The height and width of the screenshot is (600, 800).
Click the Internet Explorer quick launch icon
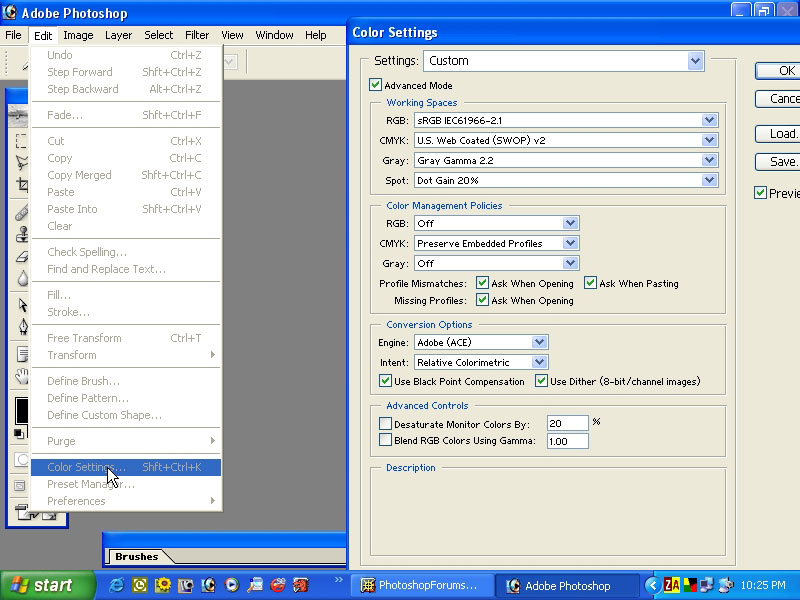117,585
